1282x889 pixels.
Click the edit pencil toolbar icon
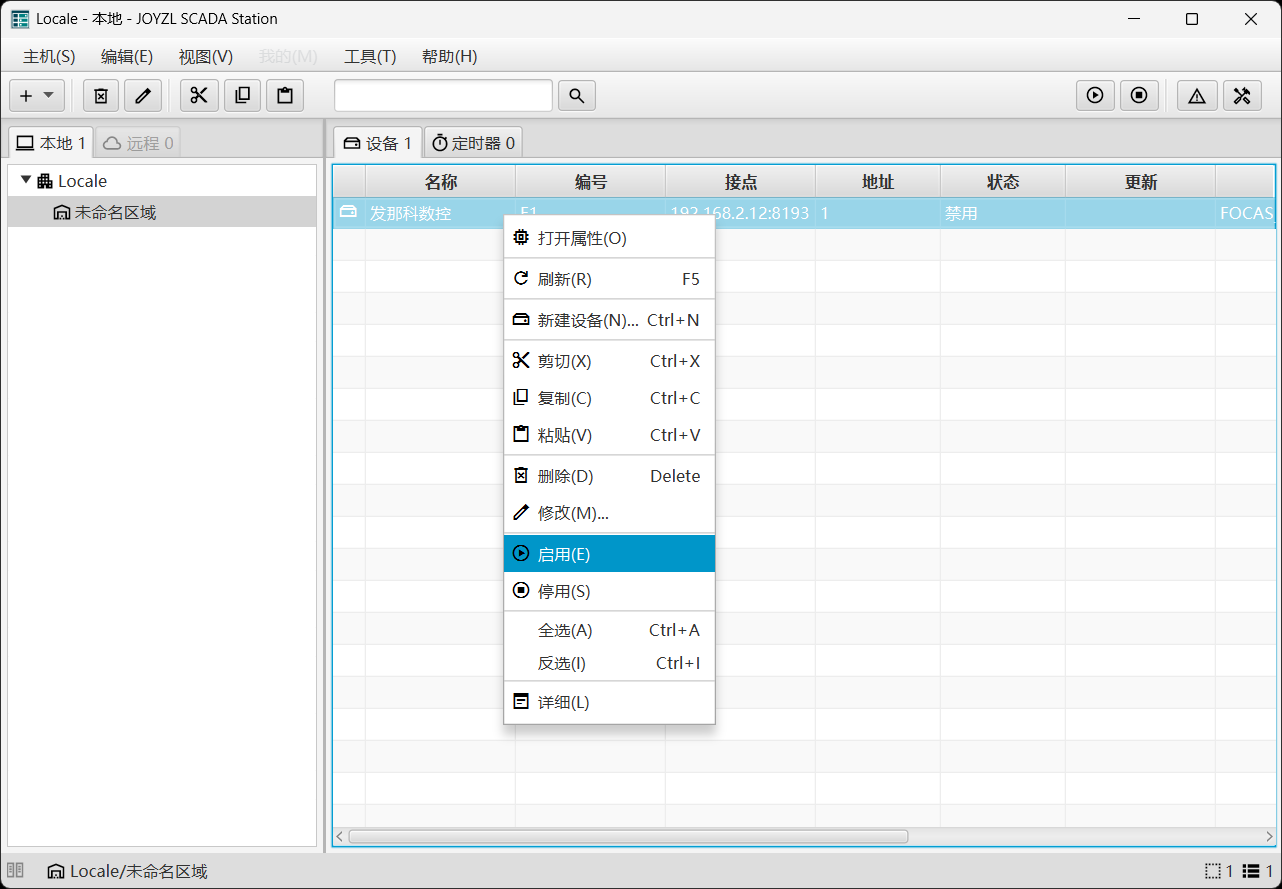pyautogui.click(x=143, y=96)
